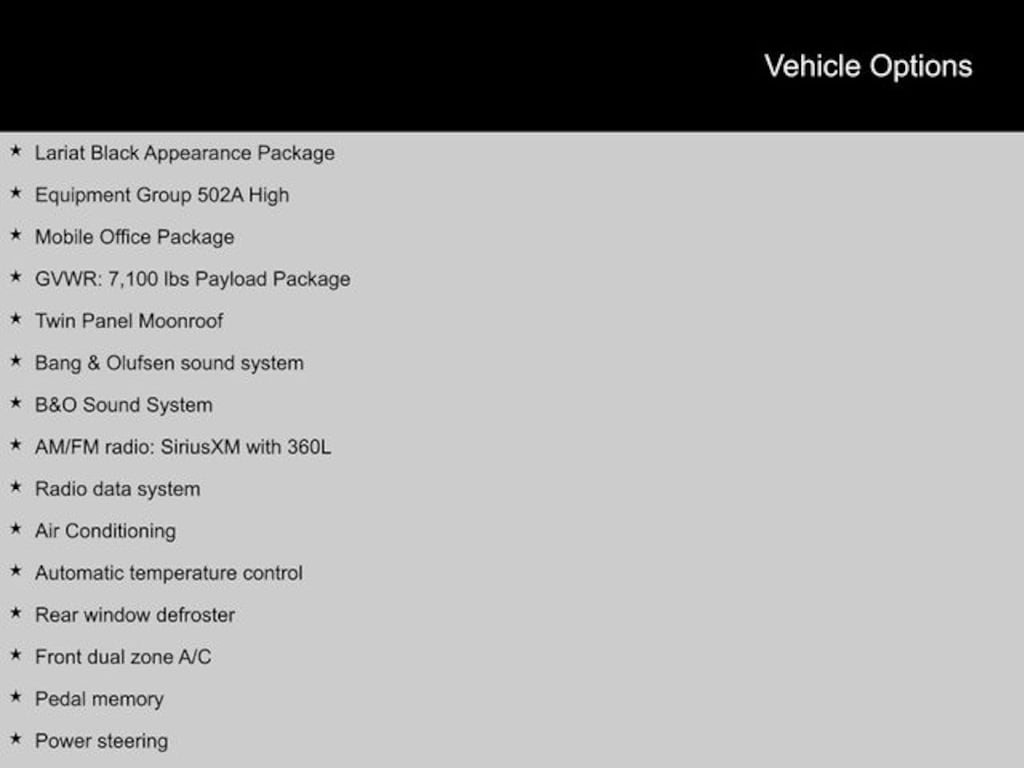Click the Mobile Office Package text
1024x768 pixels.
134,237
